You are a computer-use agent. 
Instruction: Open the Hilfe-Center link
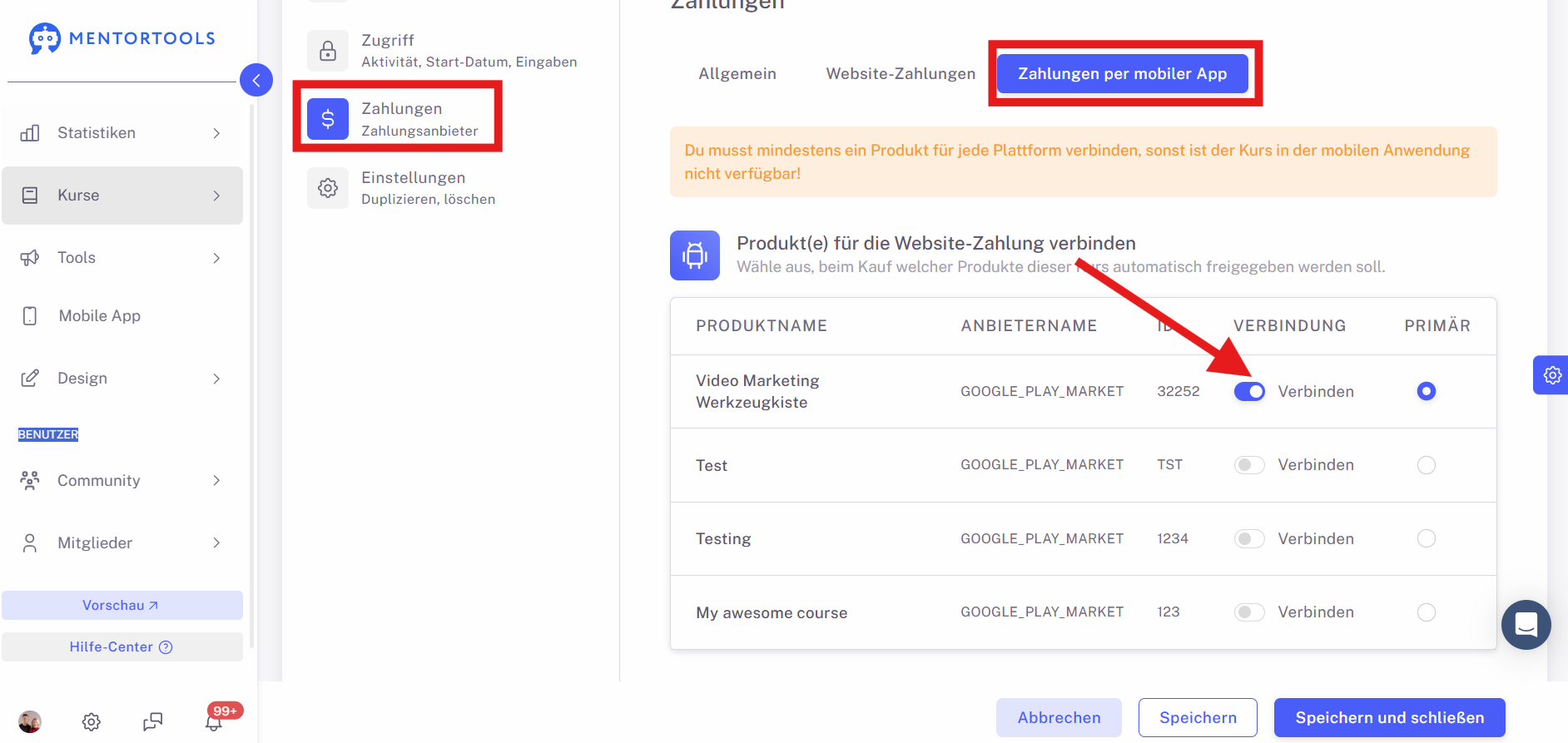click(122, 646)
